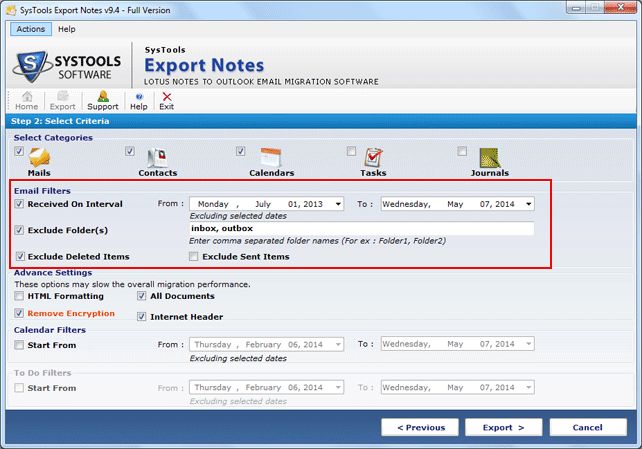Image resolution: width=642 pixels, height=449 pixels.
Task: Open the Help menu in menu bar
Action: tap(66, 29)
